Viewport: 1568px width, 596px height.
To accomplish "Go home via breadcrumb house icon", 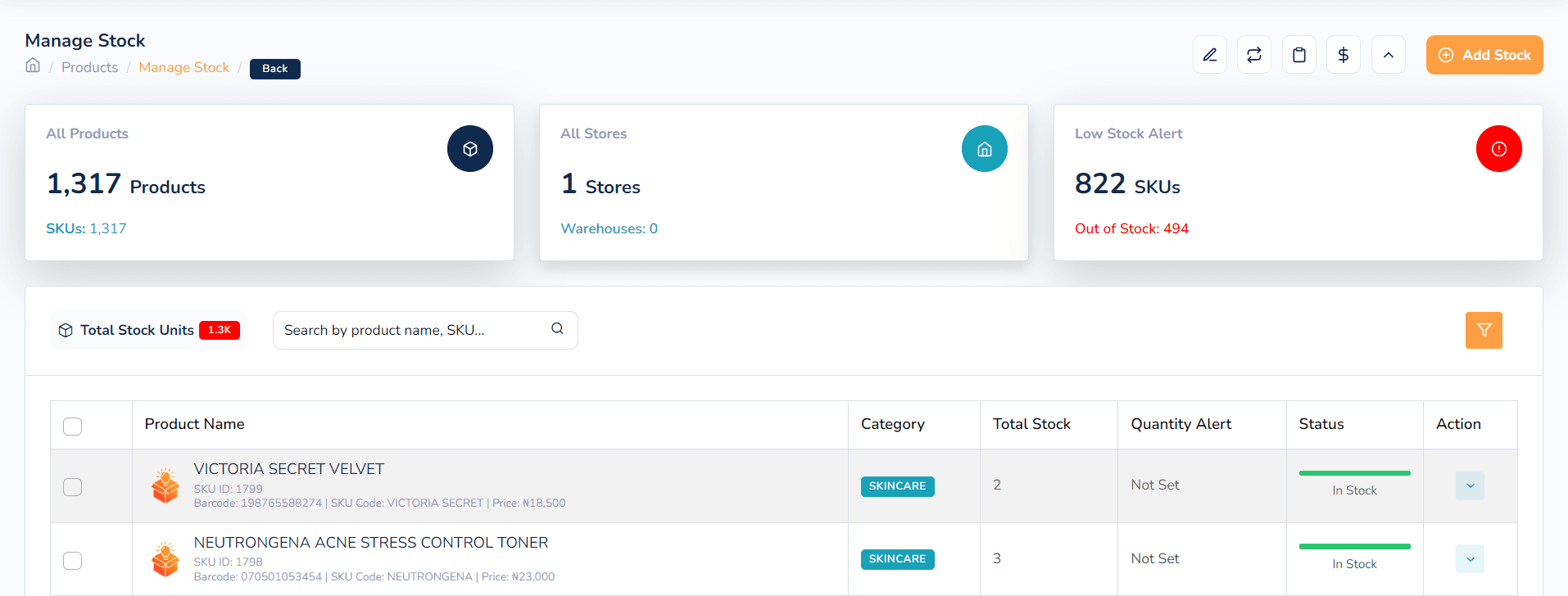I will [33, 65].
